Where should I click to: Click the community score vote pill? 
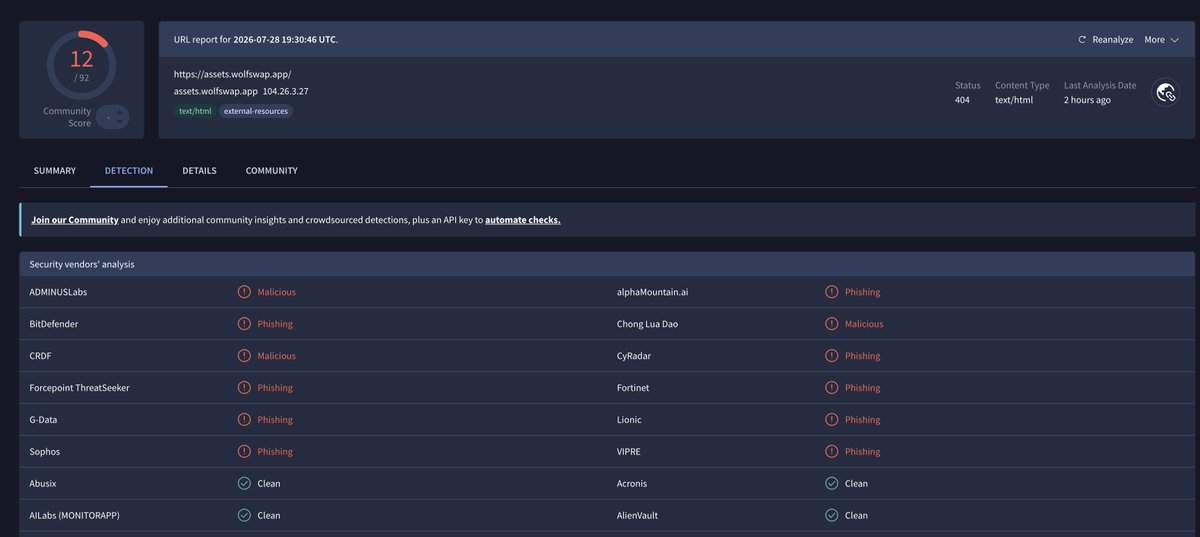coord(113,117)
